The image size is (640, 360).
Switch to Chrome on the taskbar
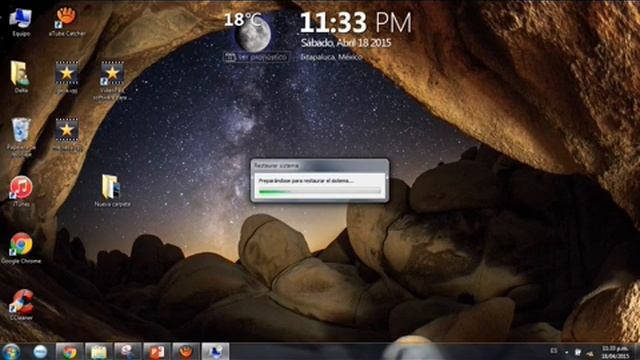70,352
